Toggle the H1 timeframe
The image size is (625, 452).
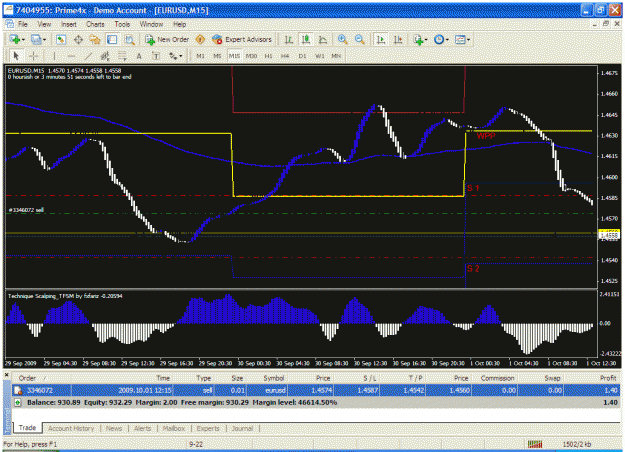coord(268,56)
